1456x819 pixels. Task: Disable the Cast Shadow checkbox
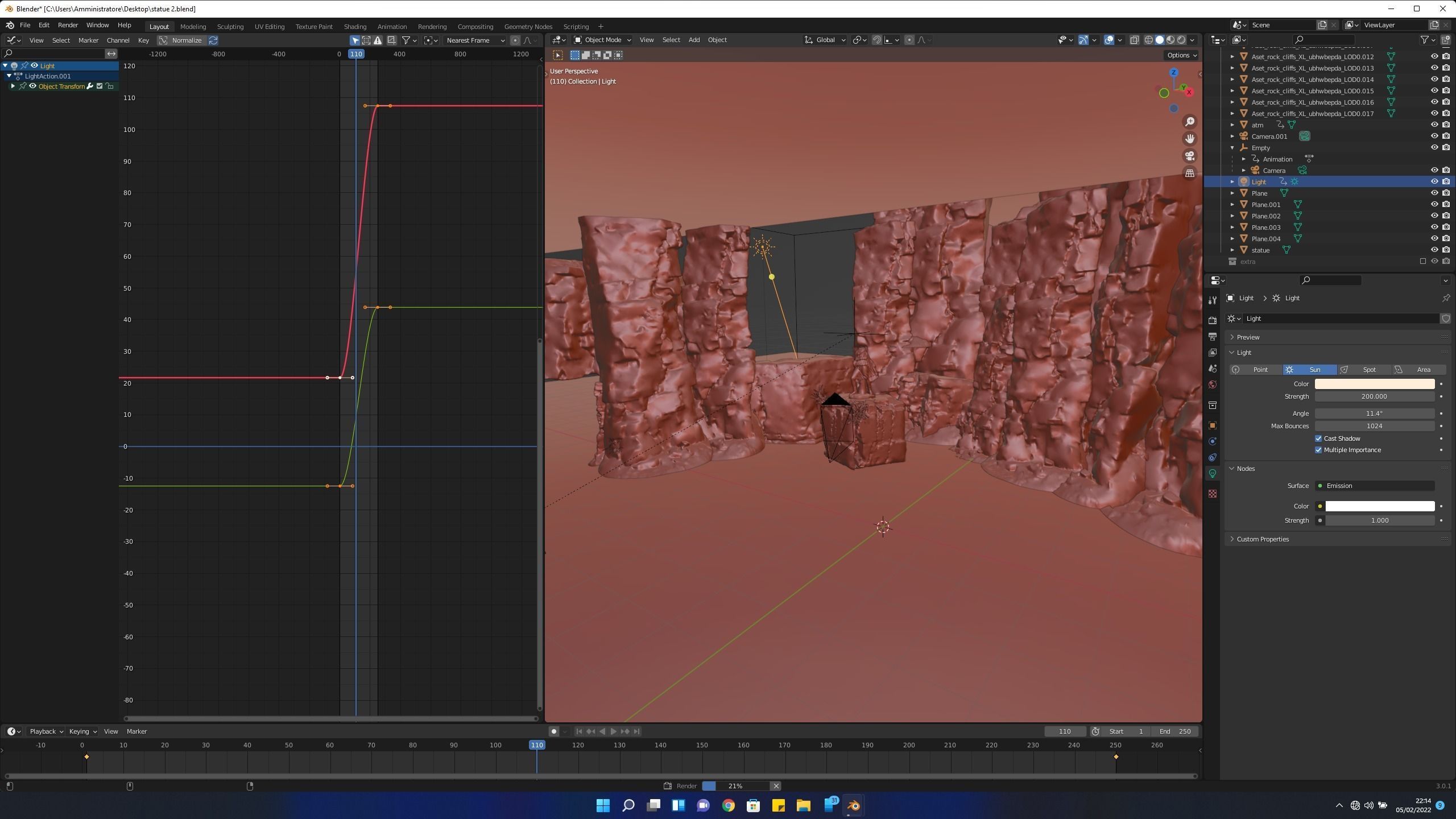coord(1318,439)
